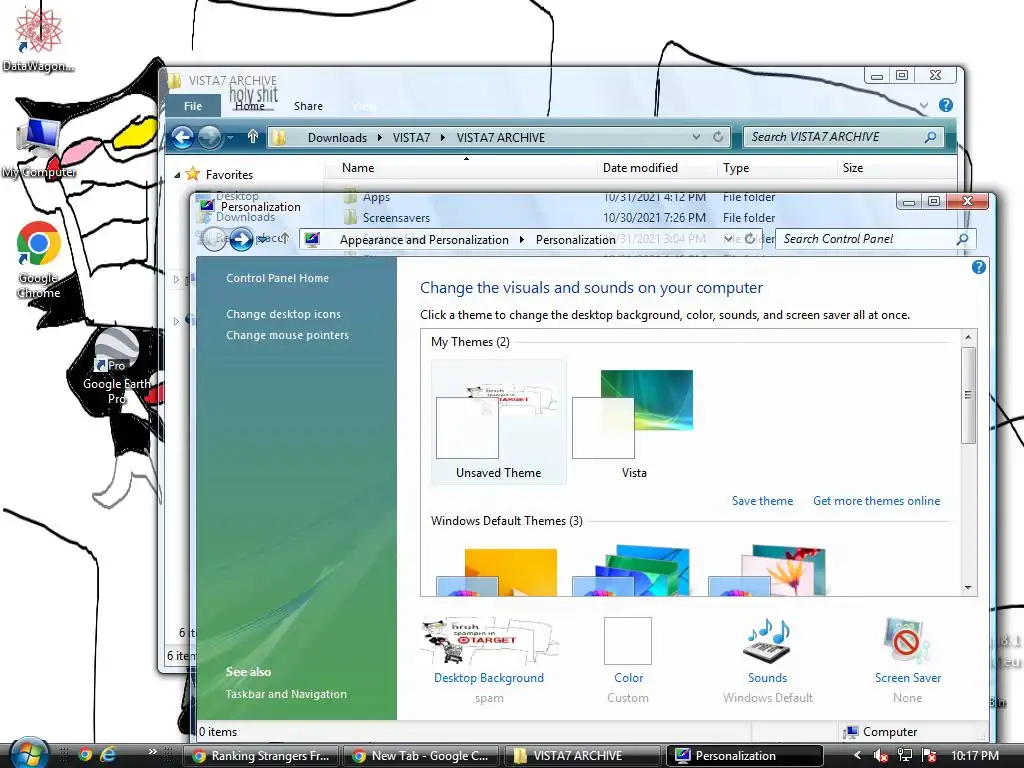Select the Vista theme thumbnail
The width and height of the screenshot is (1024, 768).
click(x=633, y=422)
